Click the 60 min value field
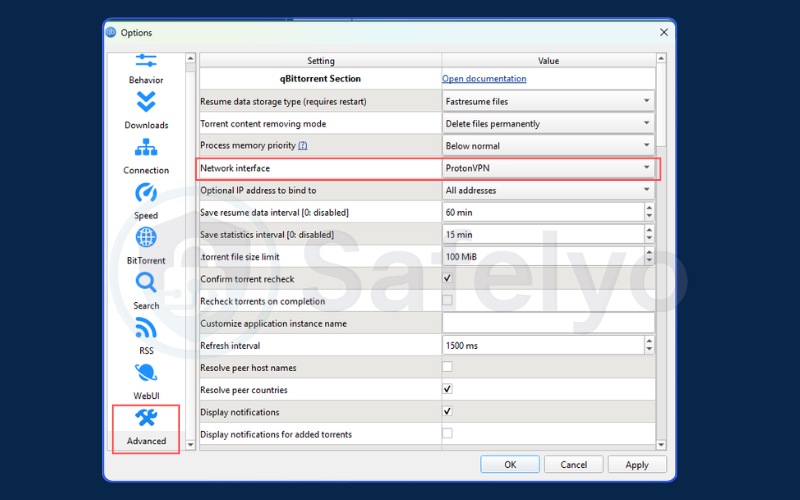800x500 pixels. tap(543, 212)
